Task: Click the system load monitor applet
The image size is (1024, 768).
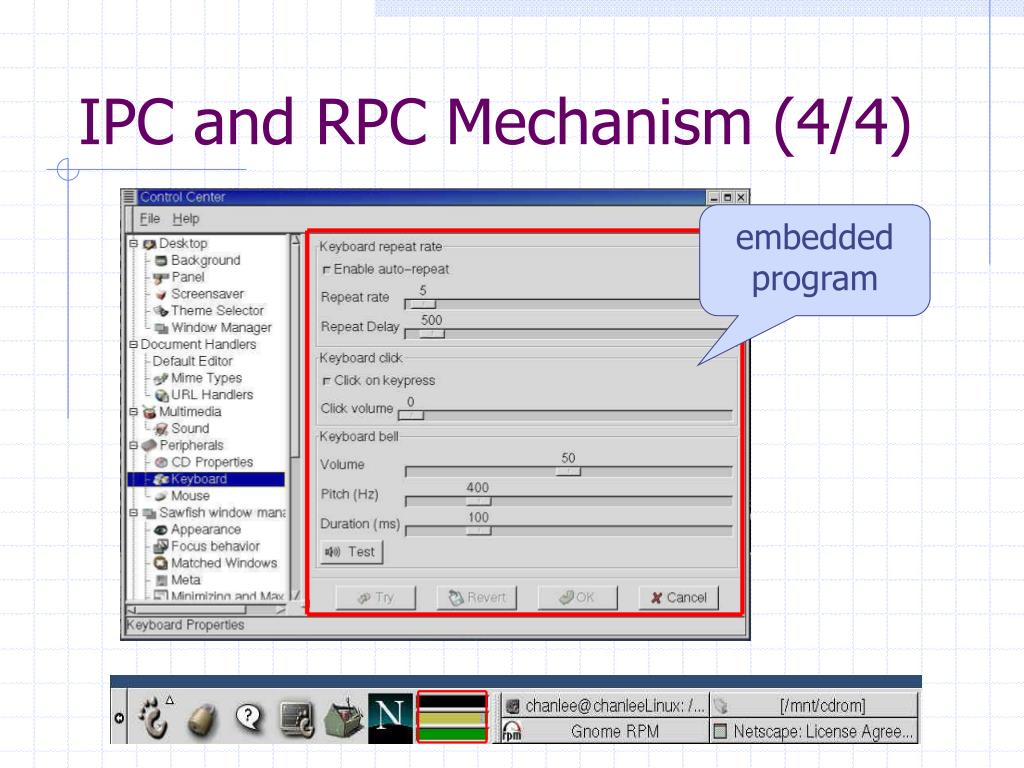Action: (452, 717)
